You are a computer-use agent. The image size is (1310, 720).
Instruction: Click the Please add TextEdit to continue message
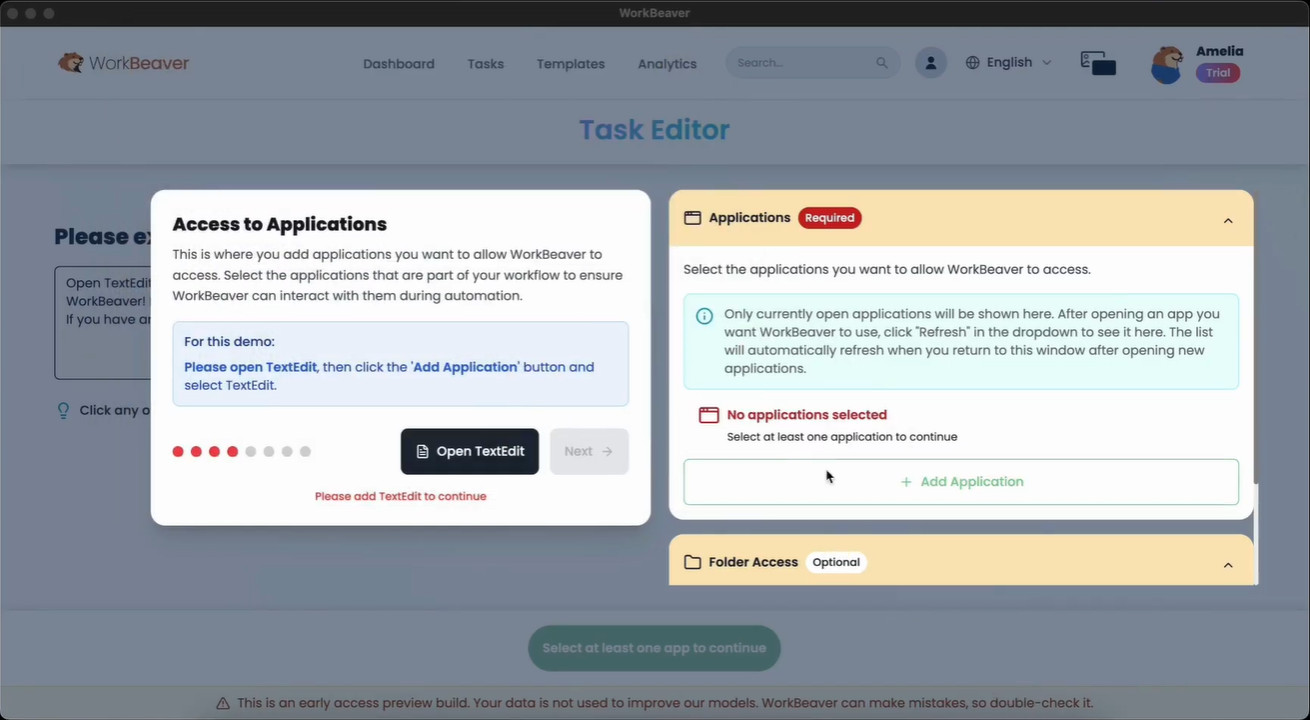(401, 496)
